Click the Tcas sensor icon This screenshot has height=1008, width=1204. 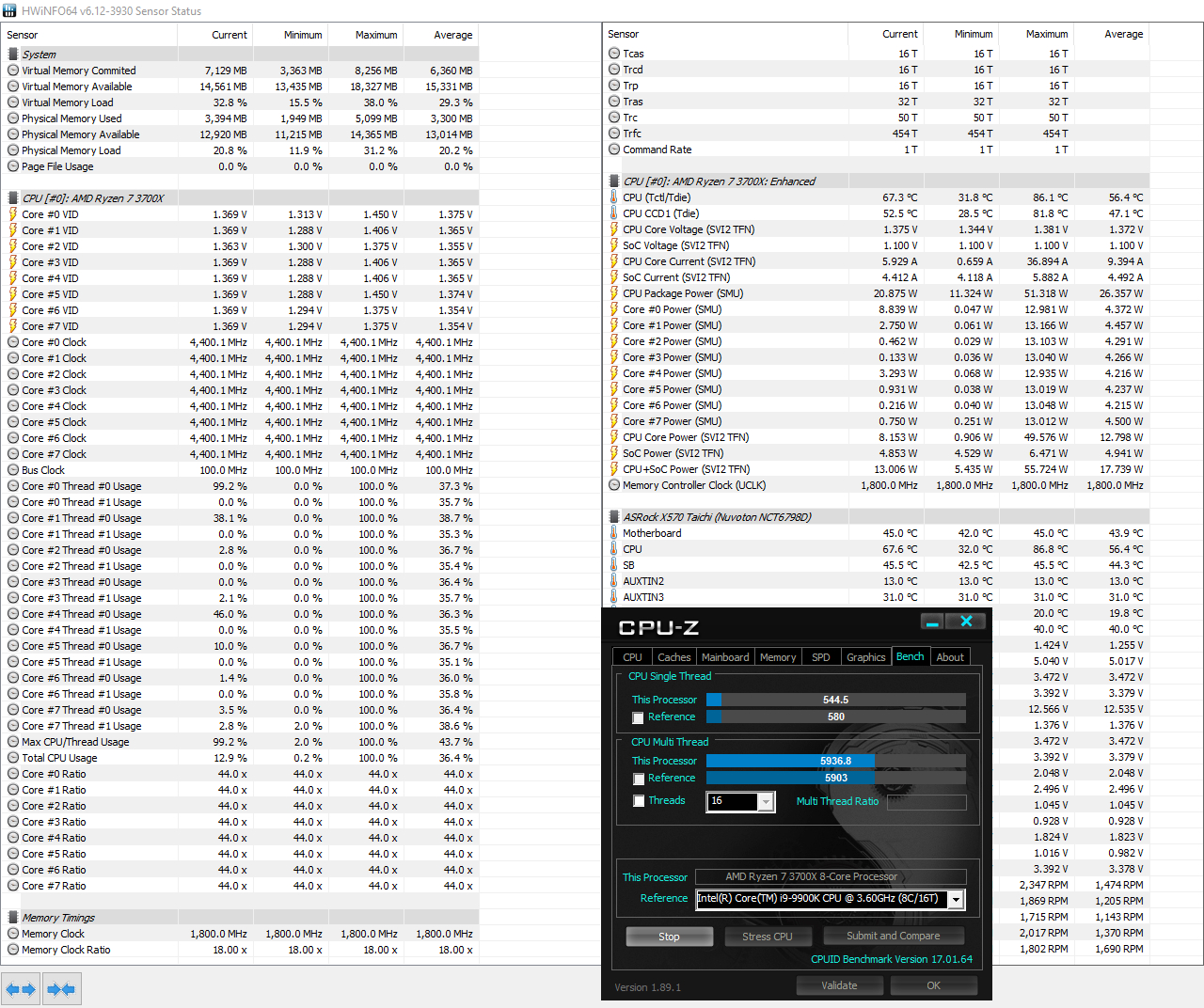pyautogui.click(x=614, y=54)
